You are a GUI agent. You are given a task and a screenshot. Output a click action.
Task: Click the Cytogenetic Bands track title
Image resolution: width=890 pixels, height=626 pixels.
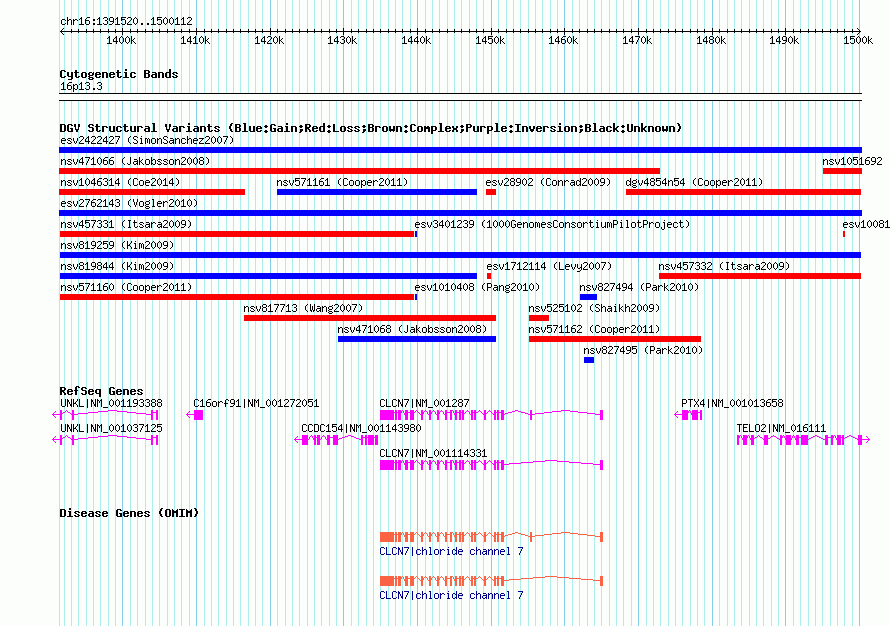point(119,74)
